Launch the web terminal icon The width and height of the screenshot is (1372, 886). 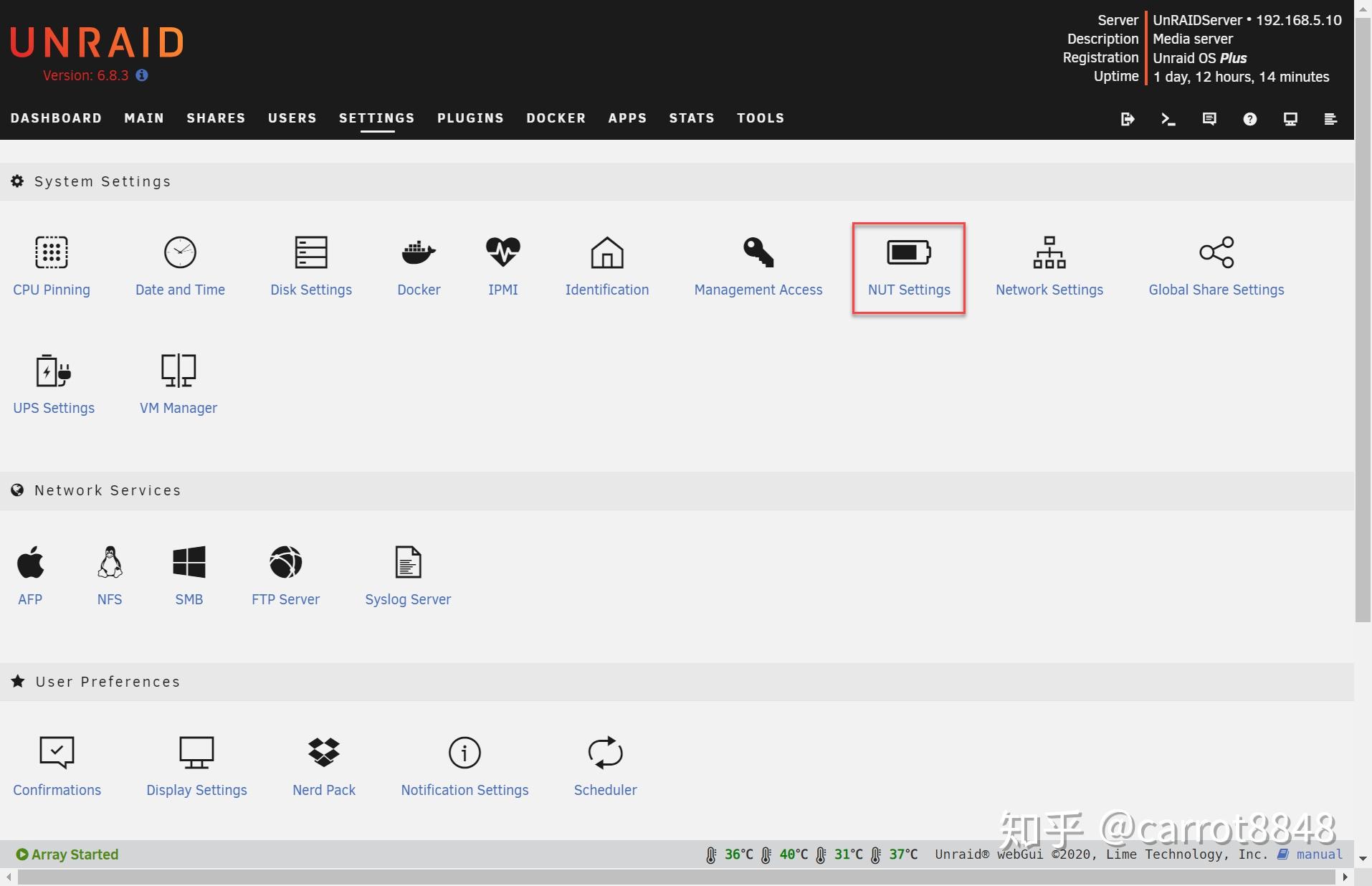click(x=1168, y=119)
